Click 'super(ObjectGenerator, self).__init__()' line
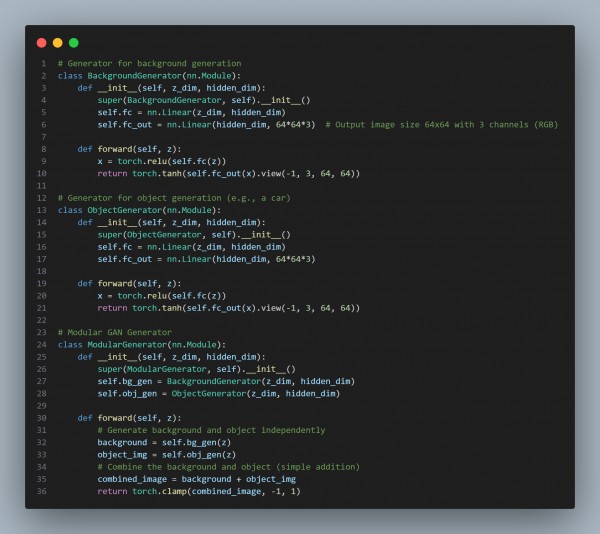This screenshot has height=534, width=600. click(x=194, y=235)
